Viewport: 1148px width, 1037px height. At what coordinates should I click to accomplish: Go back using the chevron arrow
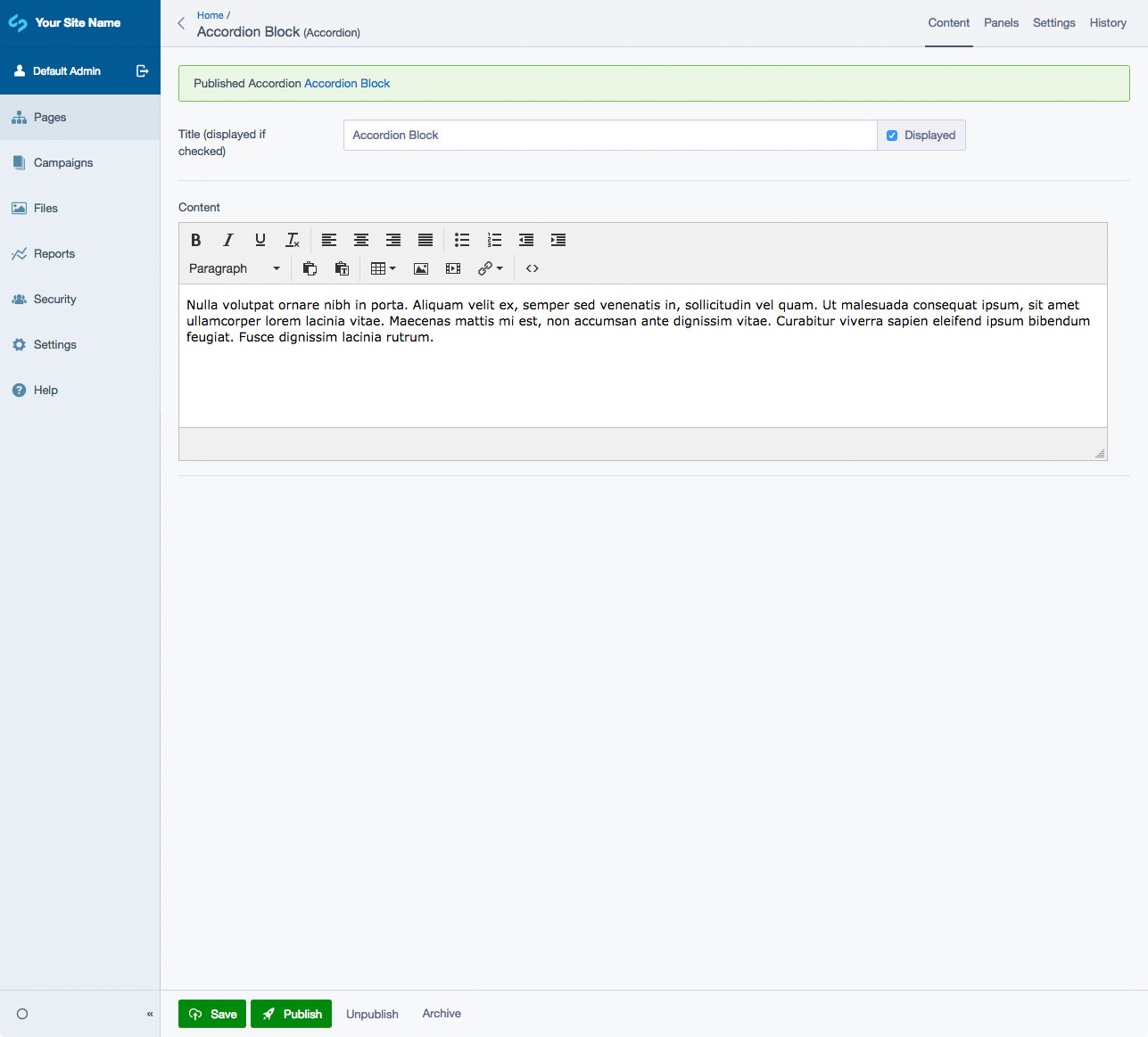pyautogui.click(x=181, y=23)
